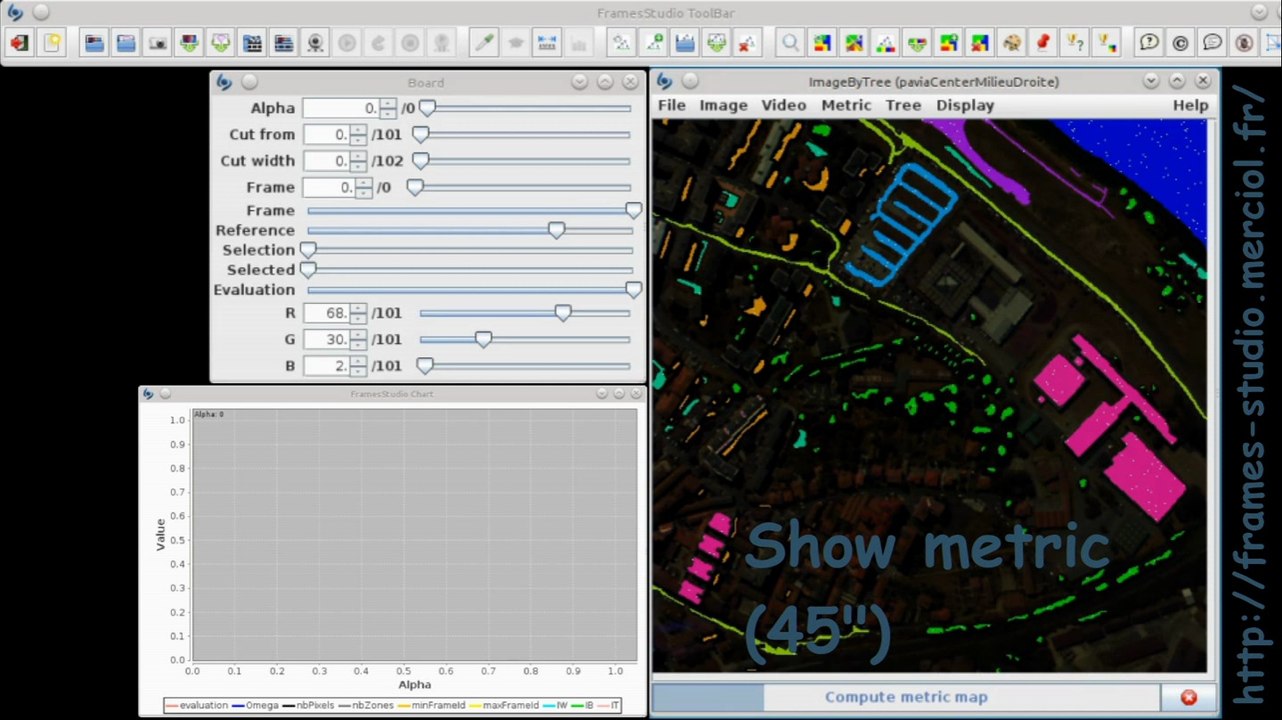
Task: Open the Metric menu
Action: [x=846, y=105]
